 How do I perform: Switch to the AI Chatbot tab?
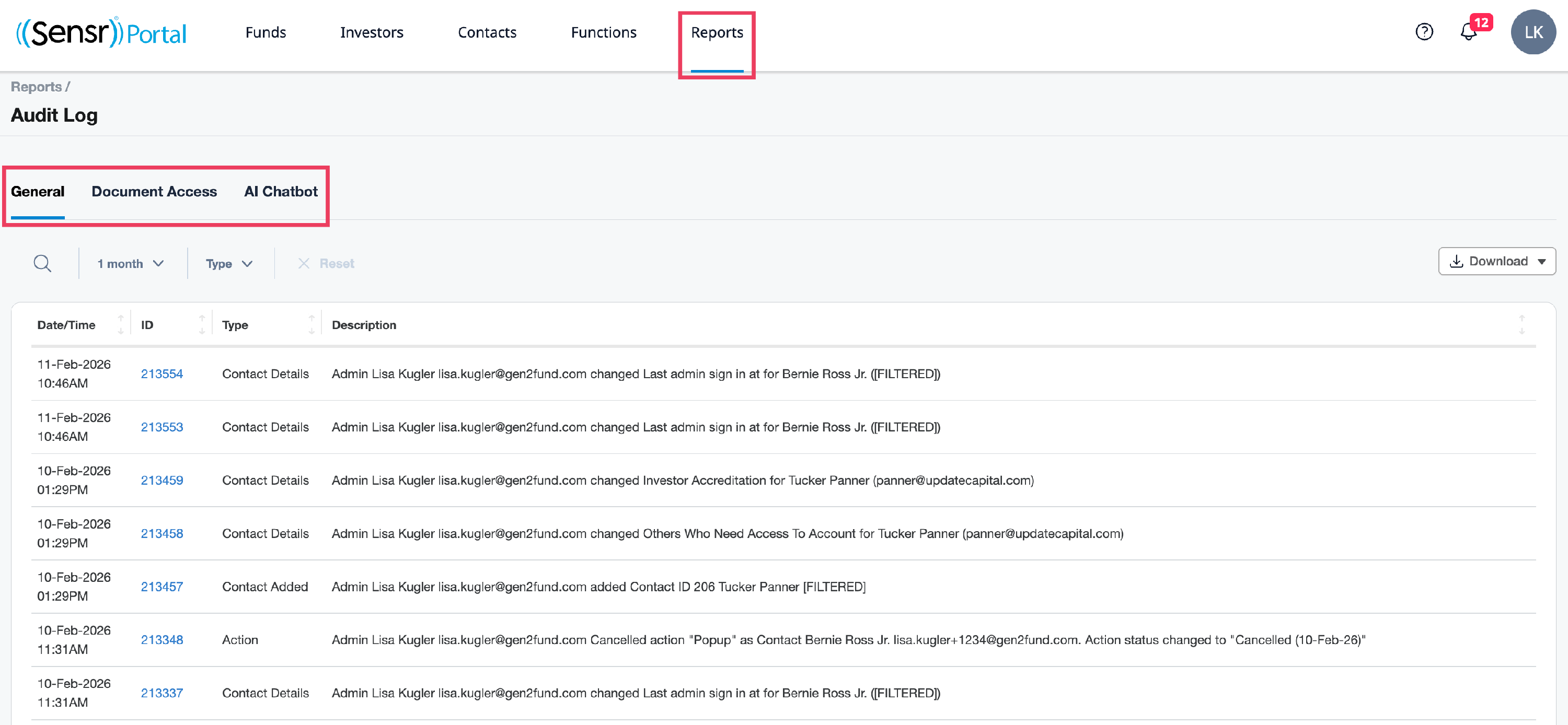pos(281,192)
